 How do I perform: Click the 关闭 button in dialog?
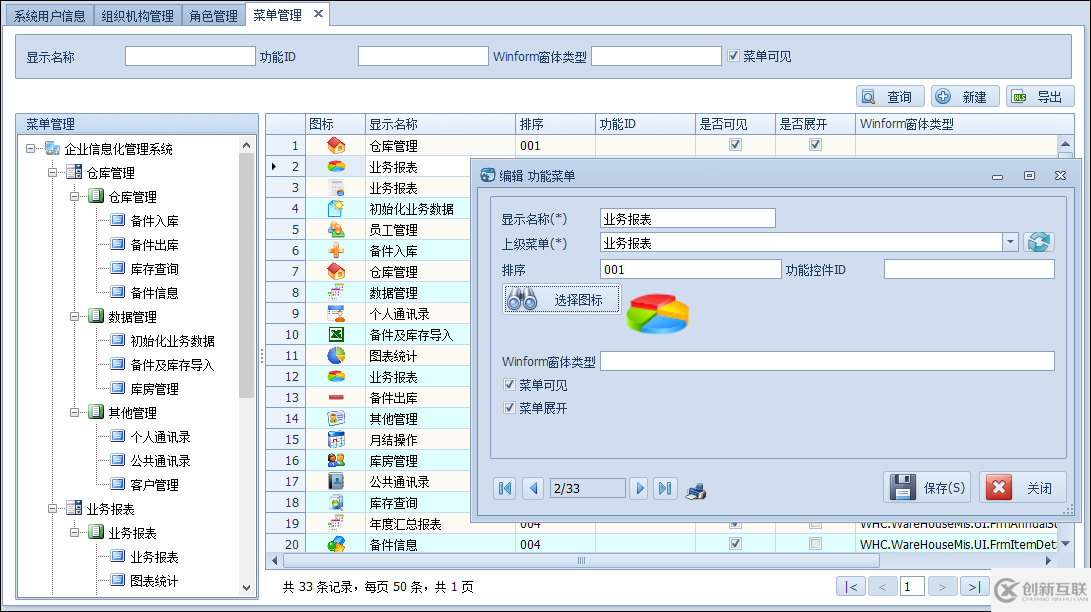tap(1025, 488)
